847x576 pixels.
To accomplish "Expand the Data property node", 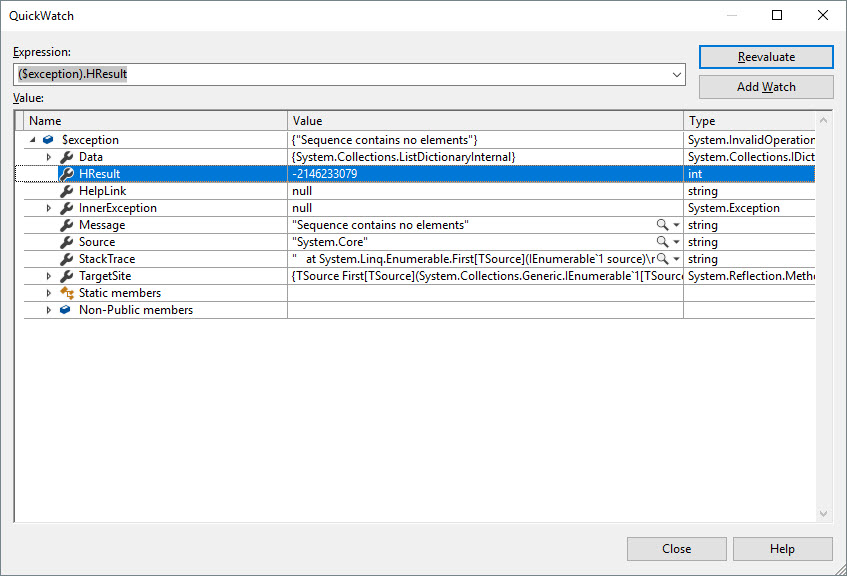I will [48, 157].
